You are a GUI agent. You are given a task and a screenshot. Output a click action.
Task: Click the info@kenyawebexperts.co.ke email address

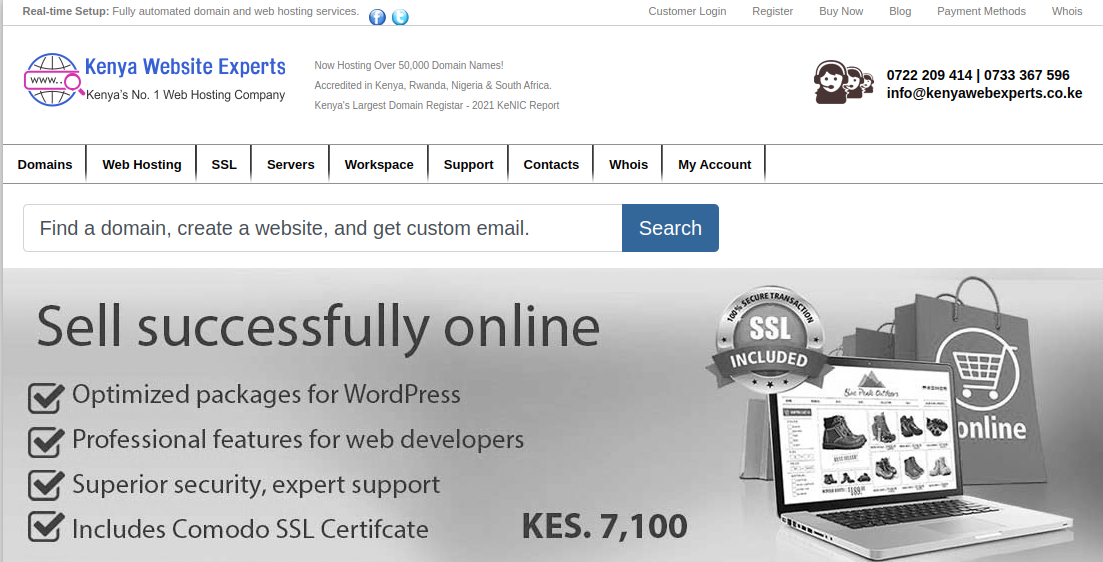[x=984, y=93]
